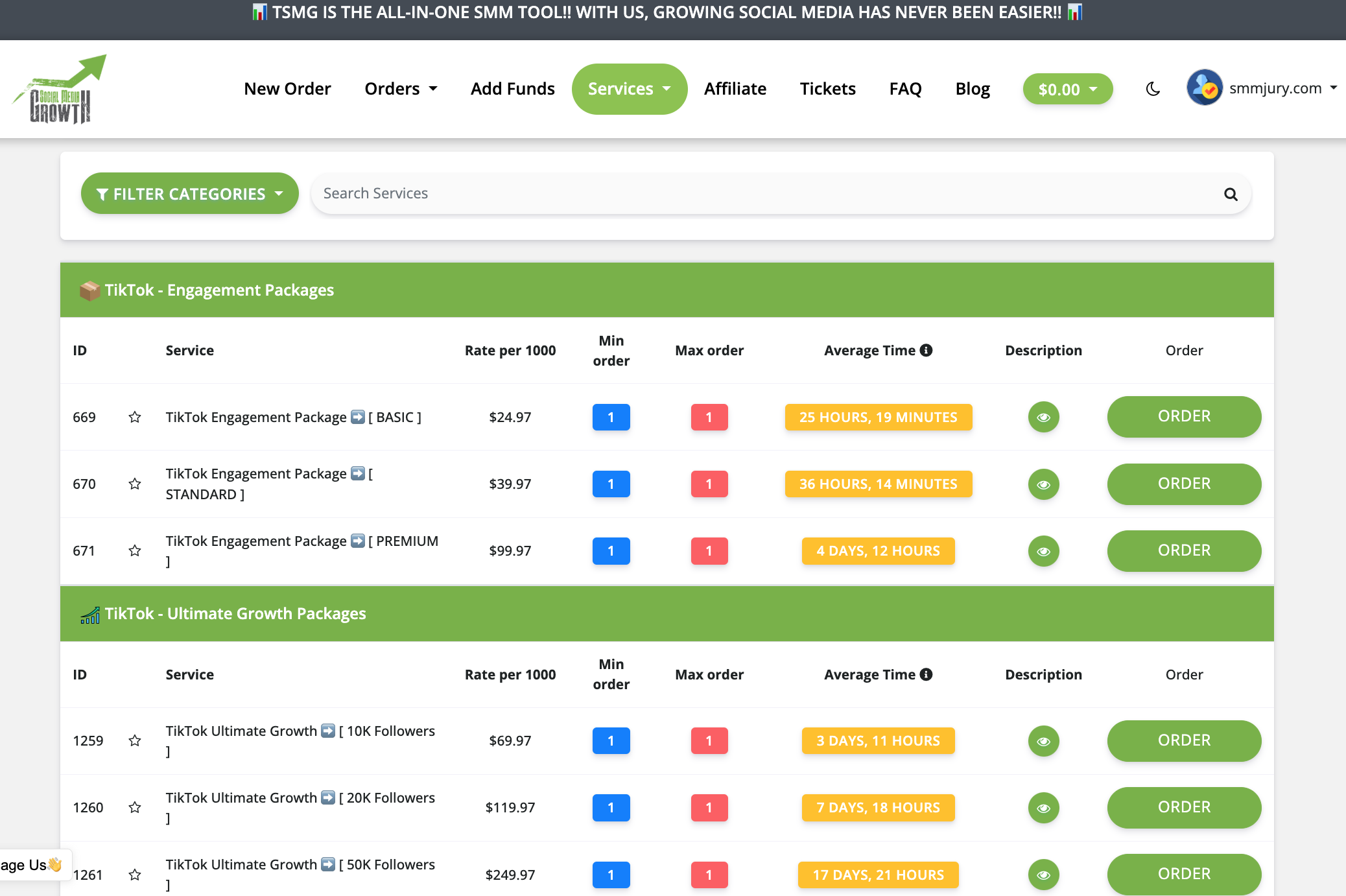Click the TSMG announcement banner text
This screenshot has height=896, width=1346.
(667, 12)
